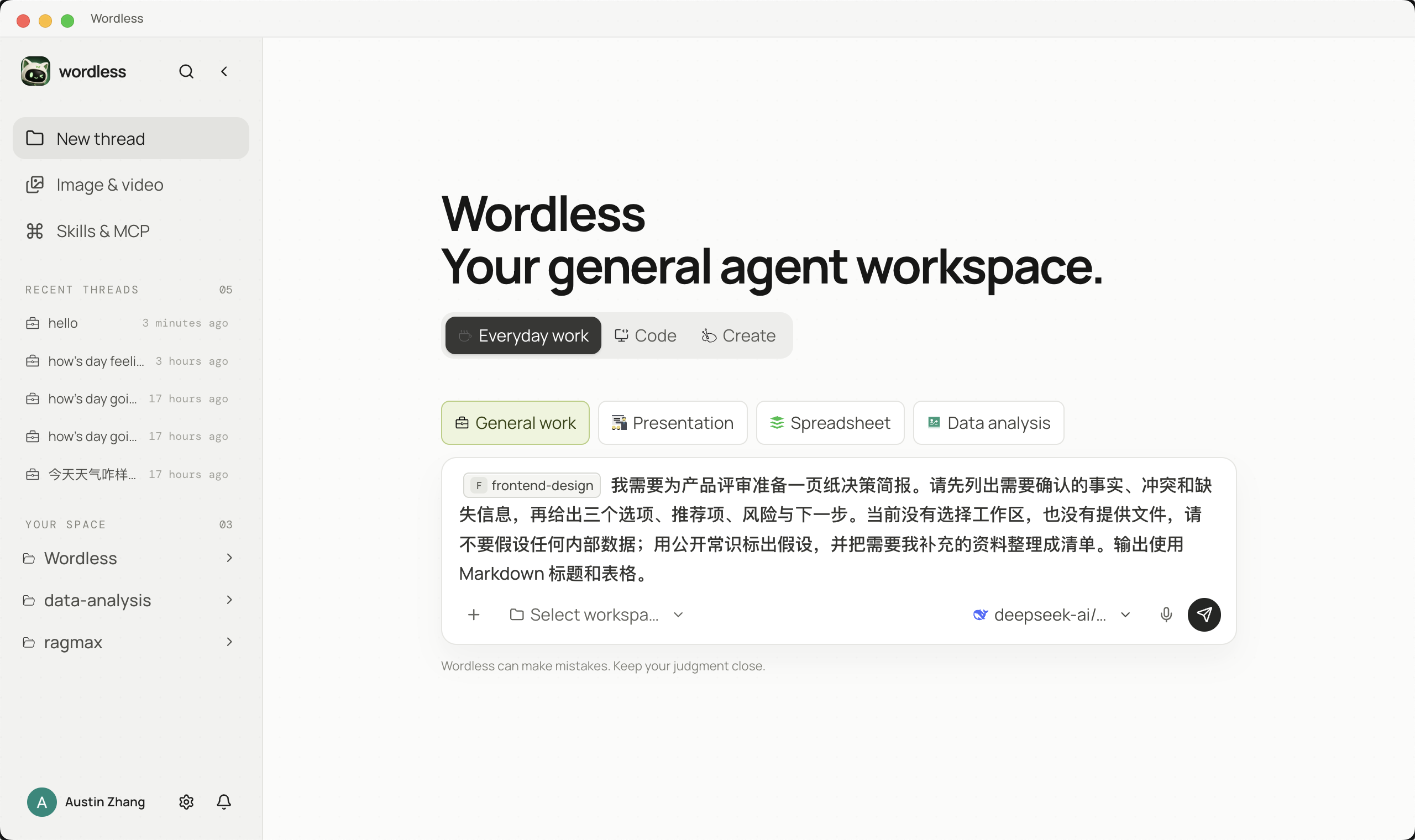Expand the ragmax space chevron

coord(229,642)
